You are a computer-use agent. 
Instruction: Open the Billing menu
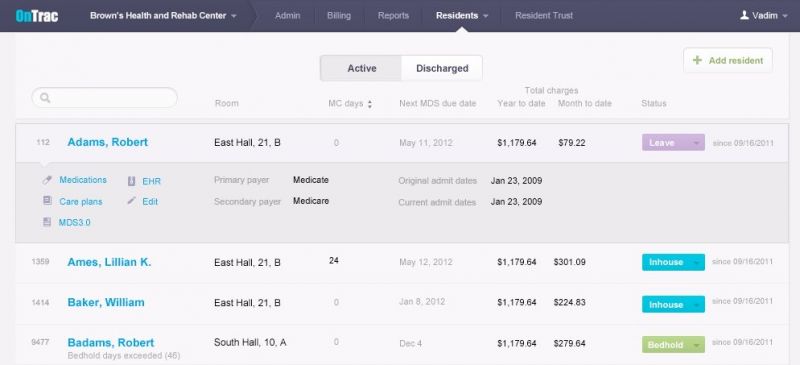(x=339, y=16)
